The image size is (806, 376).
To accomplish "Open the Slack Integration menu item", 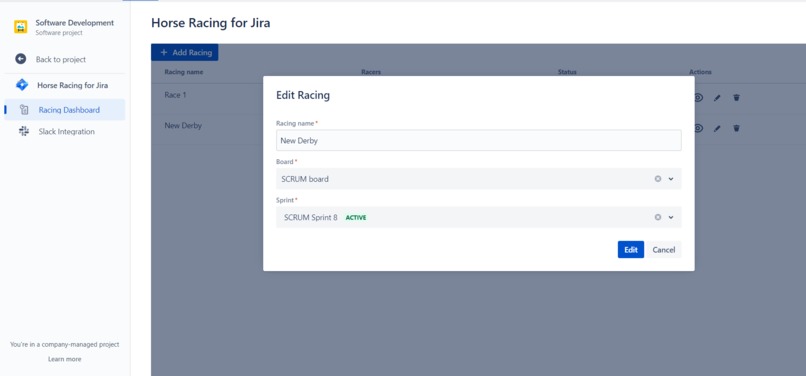I will coord(65,131).
